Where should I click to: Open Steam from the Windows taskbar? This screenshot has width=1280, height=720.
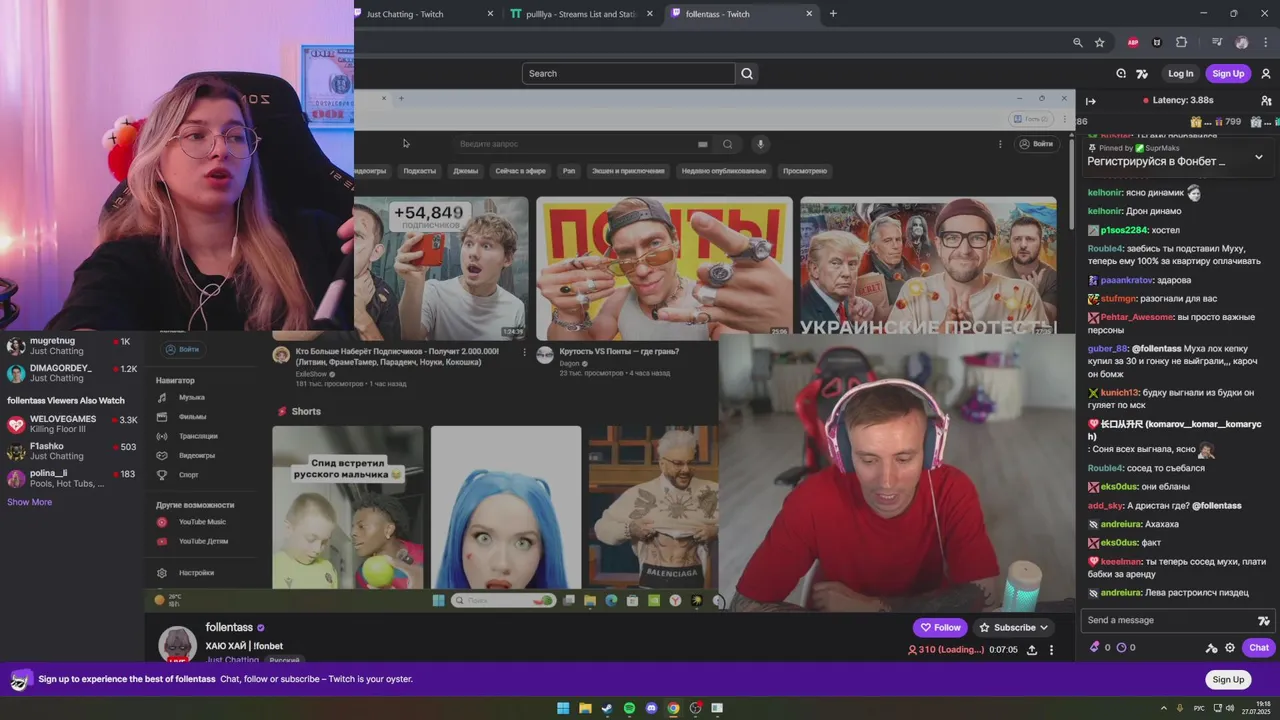coord(607,708)
